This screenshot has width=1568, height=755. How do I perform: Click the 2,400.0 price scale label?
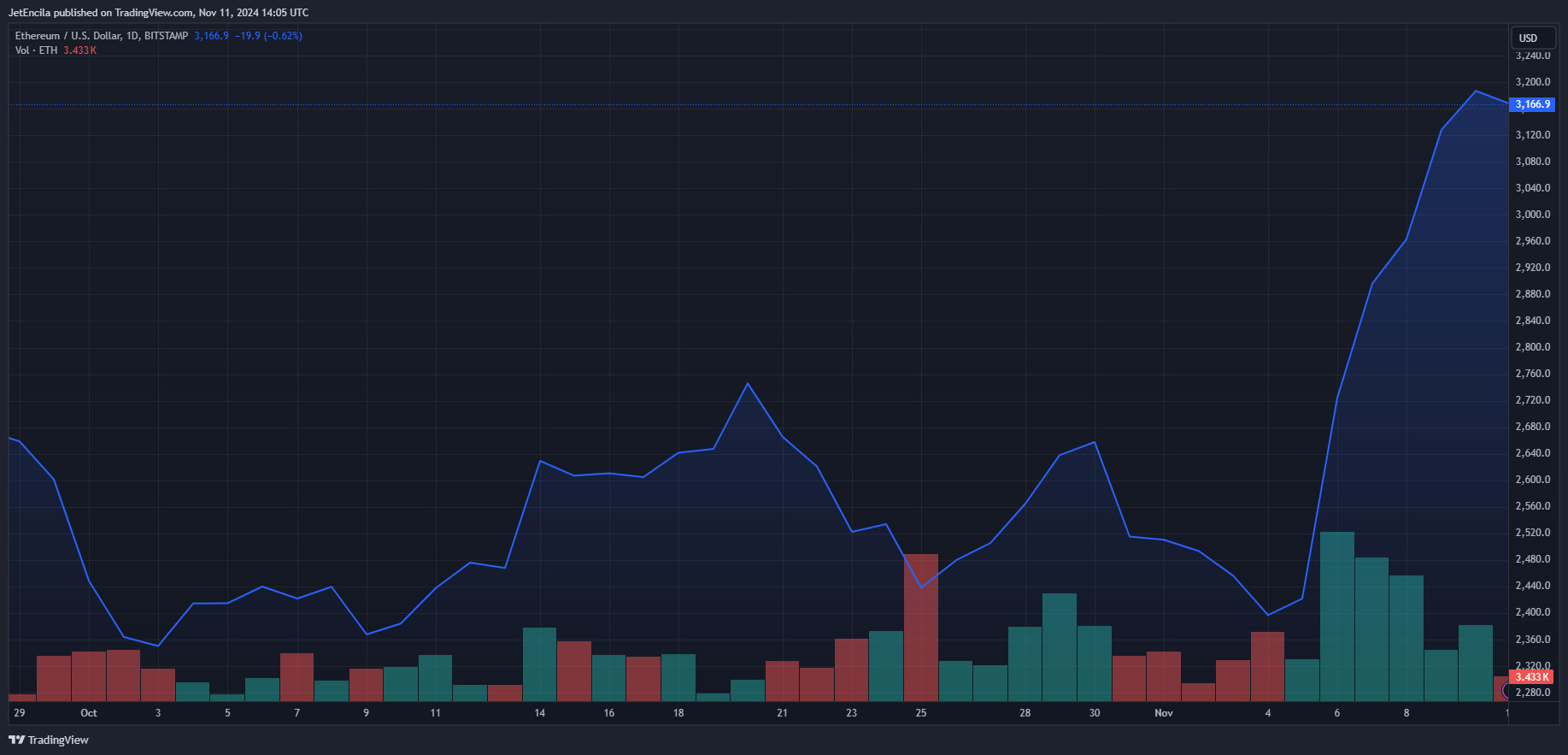[x=1532, y=612]
